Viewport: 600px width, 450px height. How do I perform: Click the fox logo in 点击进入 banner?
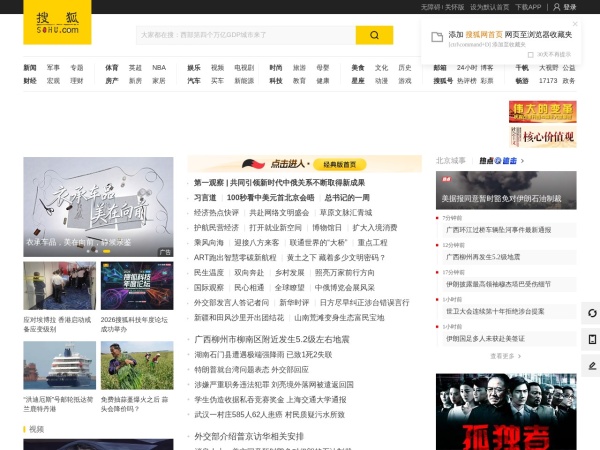tap(253, 164)
